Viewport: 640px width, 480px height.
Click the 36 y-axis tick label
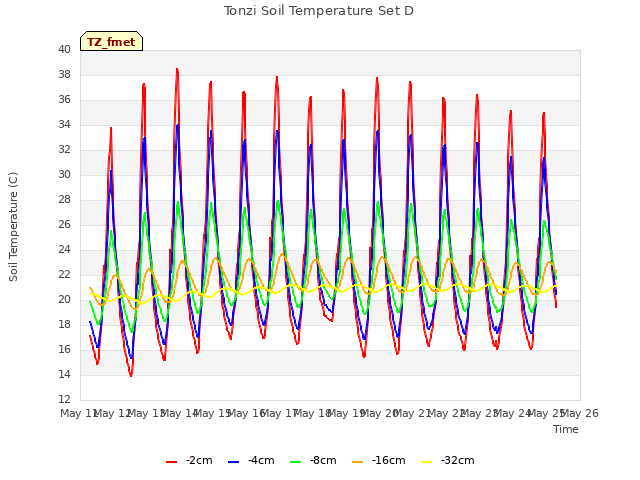pyautogui.click(x=64, y=99)
